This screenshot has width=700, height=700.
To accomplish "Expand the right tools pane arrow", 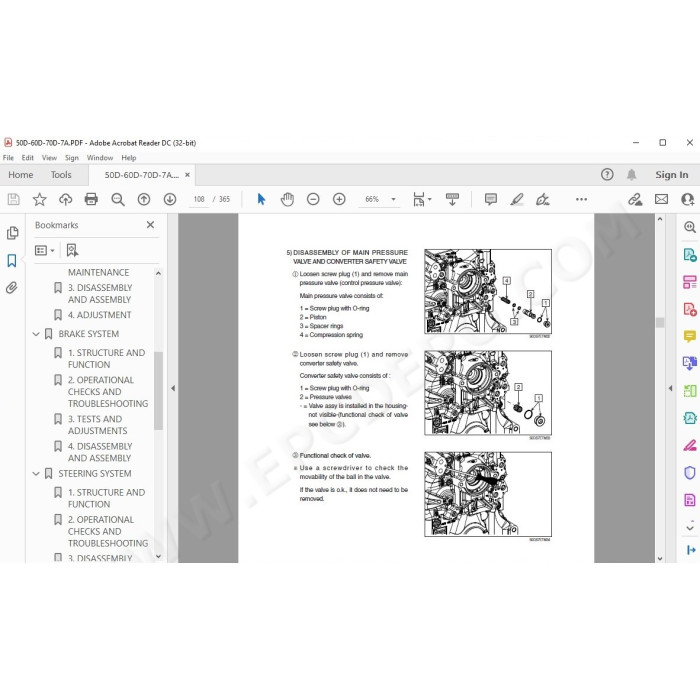I will click(x=670, y=388).
